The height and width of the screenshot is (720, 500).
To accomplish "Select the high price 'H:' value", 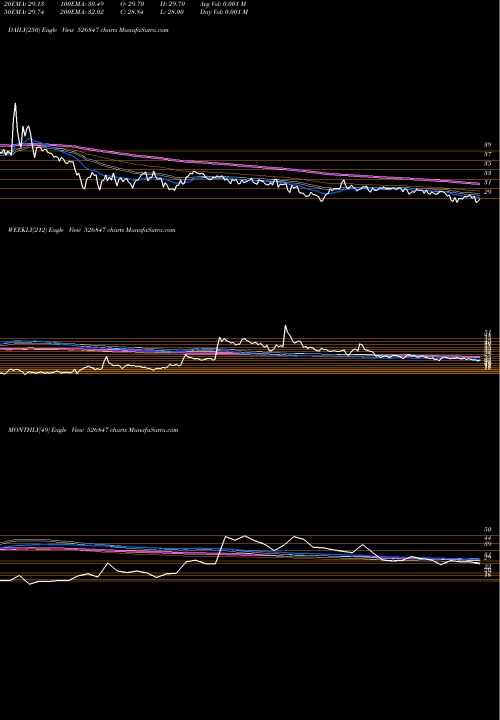I will coord(172,4).
